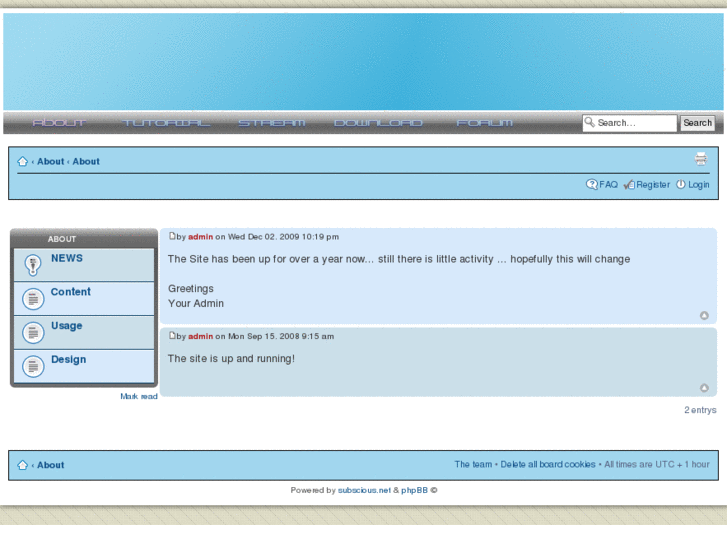727x545 pixels.
Task: Open the TUTORIAL navigation menu item
Action: [x=166, y=123]
